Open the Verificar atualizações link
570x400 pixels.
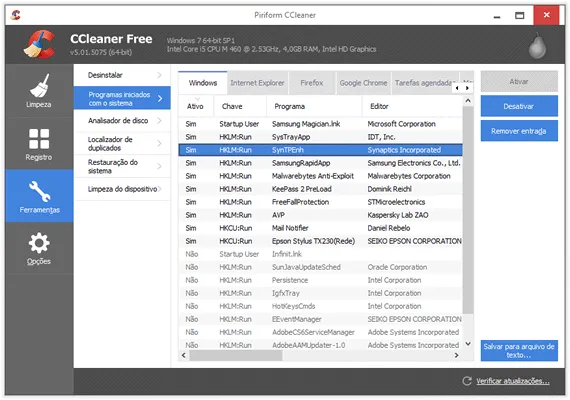[x=513, y=381]
